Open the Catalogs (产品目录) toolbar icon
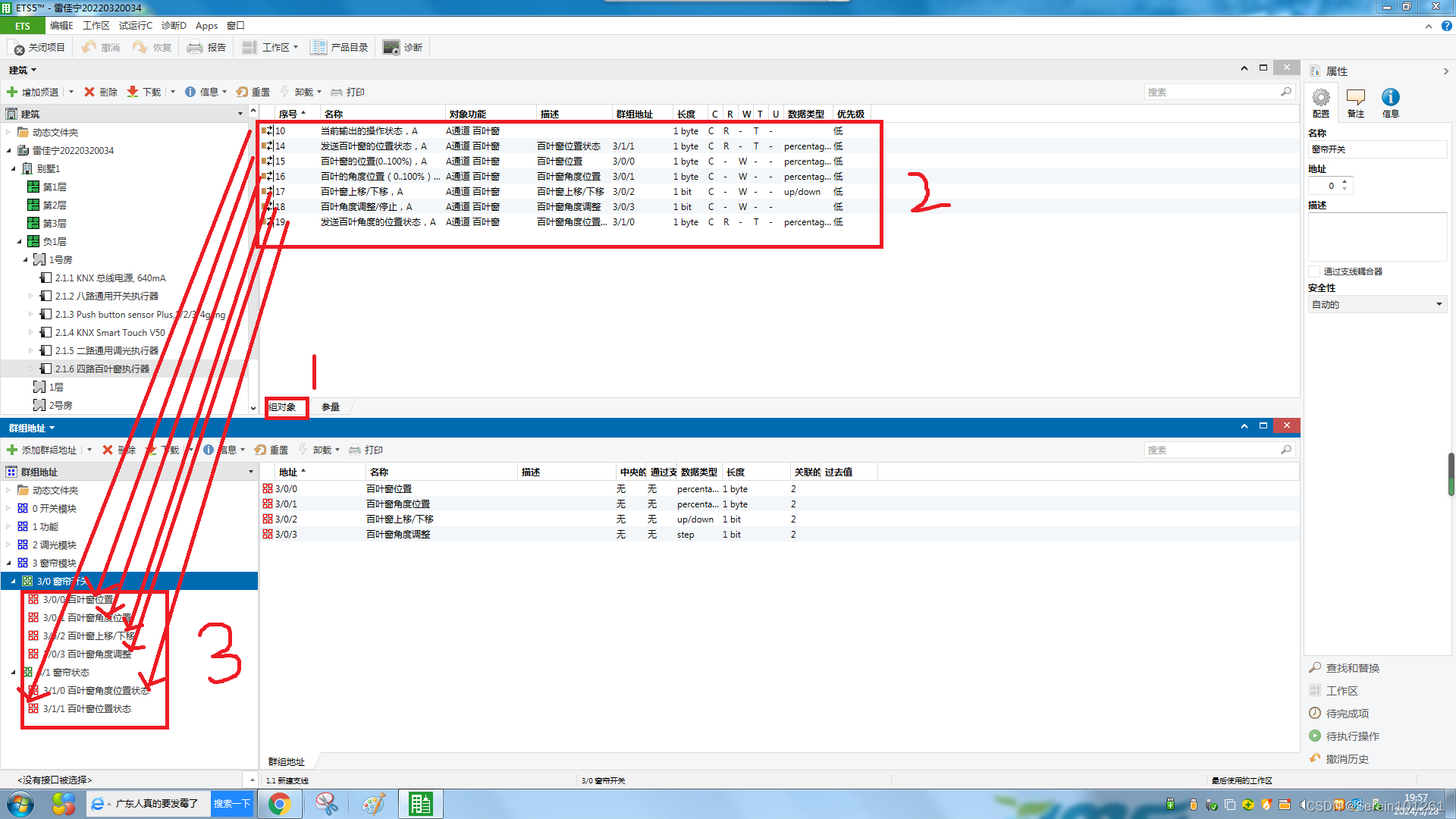 click(318, 48)
